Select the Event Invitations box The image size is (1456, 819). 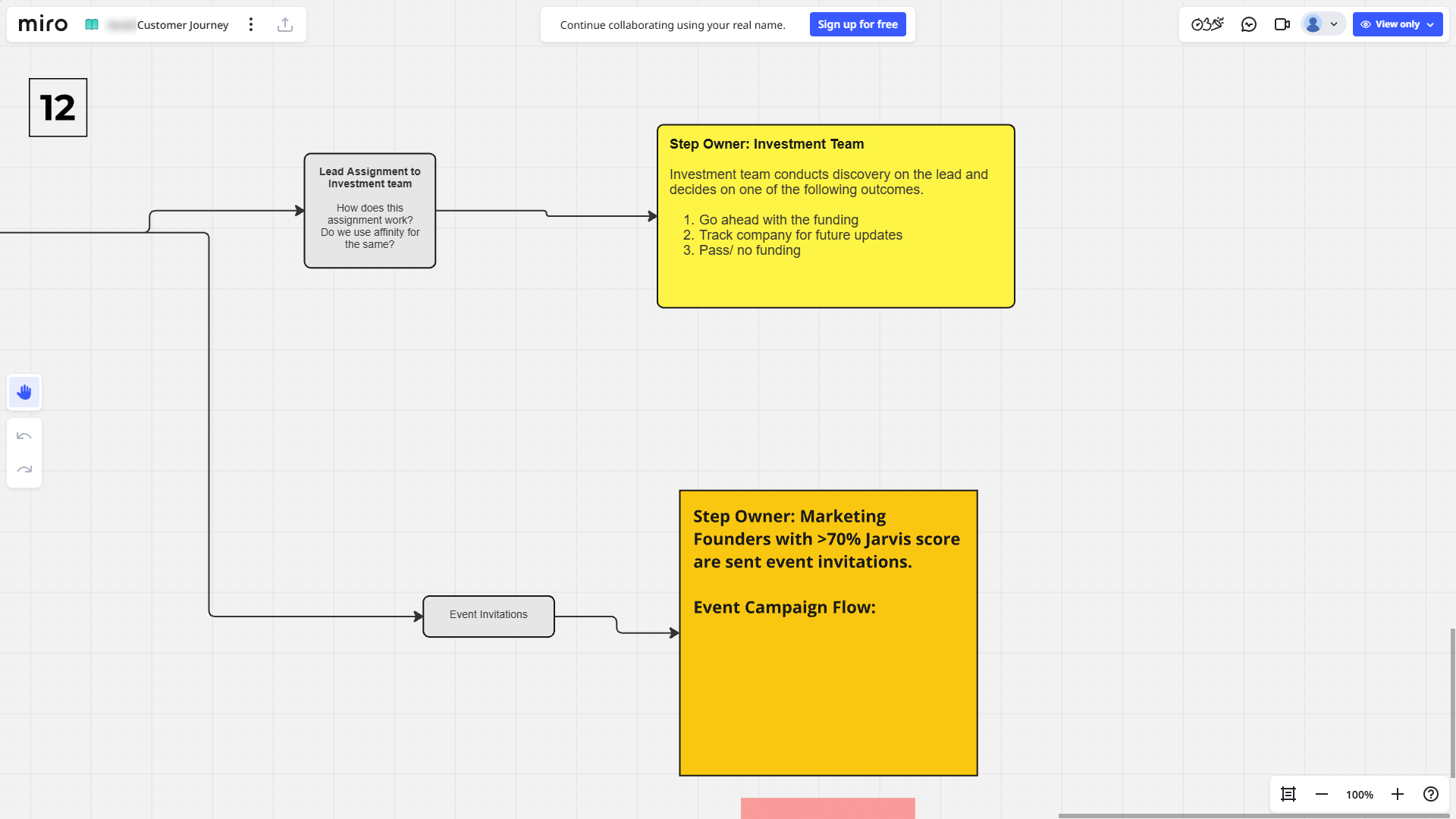coord(488,617)
